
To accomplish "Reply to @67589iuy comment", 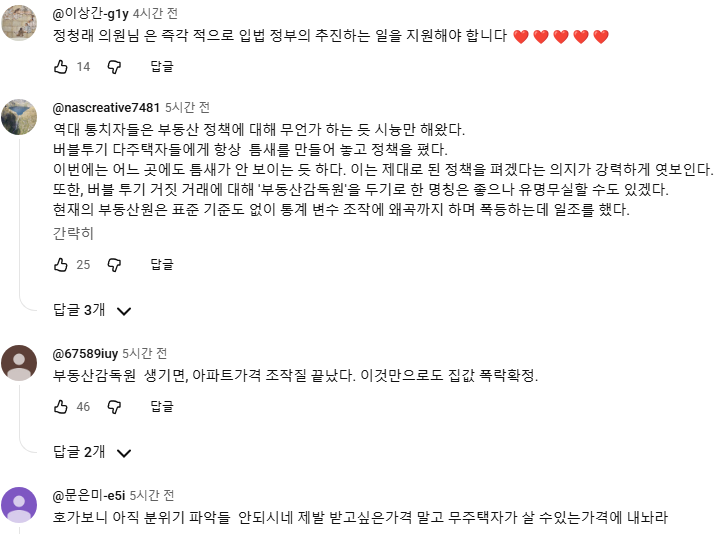I will (162, 407).
